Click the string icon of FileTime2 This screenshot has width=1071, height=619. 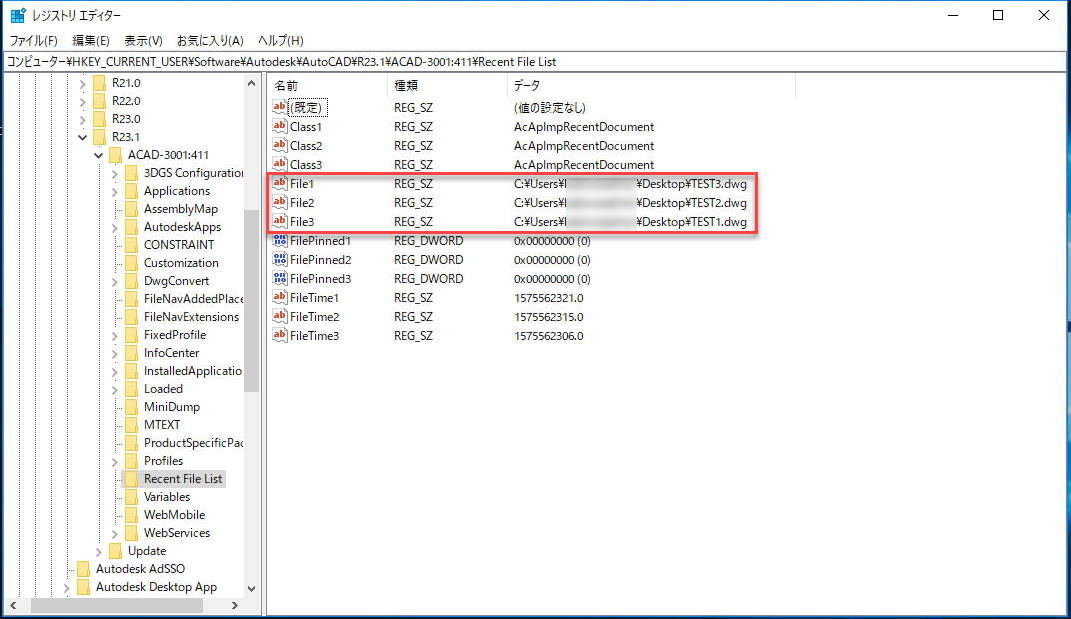(x=279, y=316)
